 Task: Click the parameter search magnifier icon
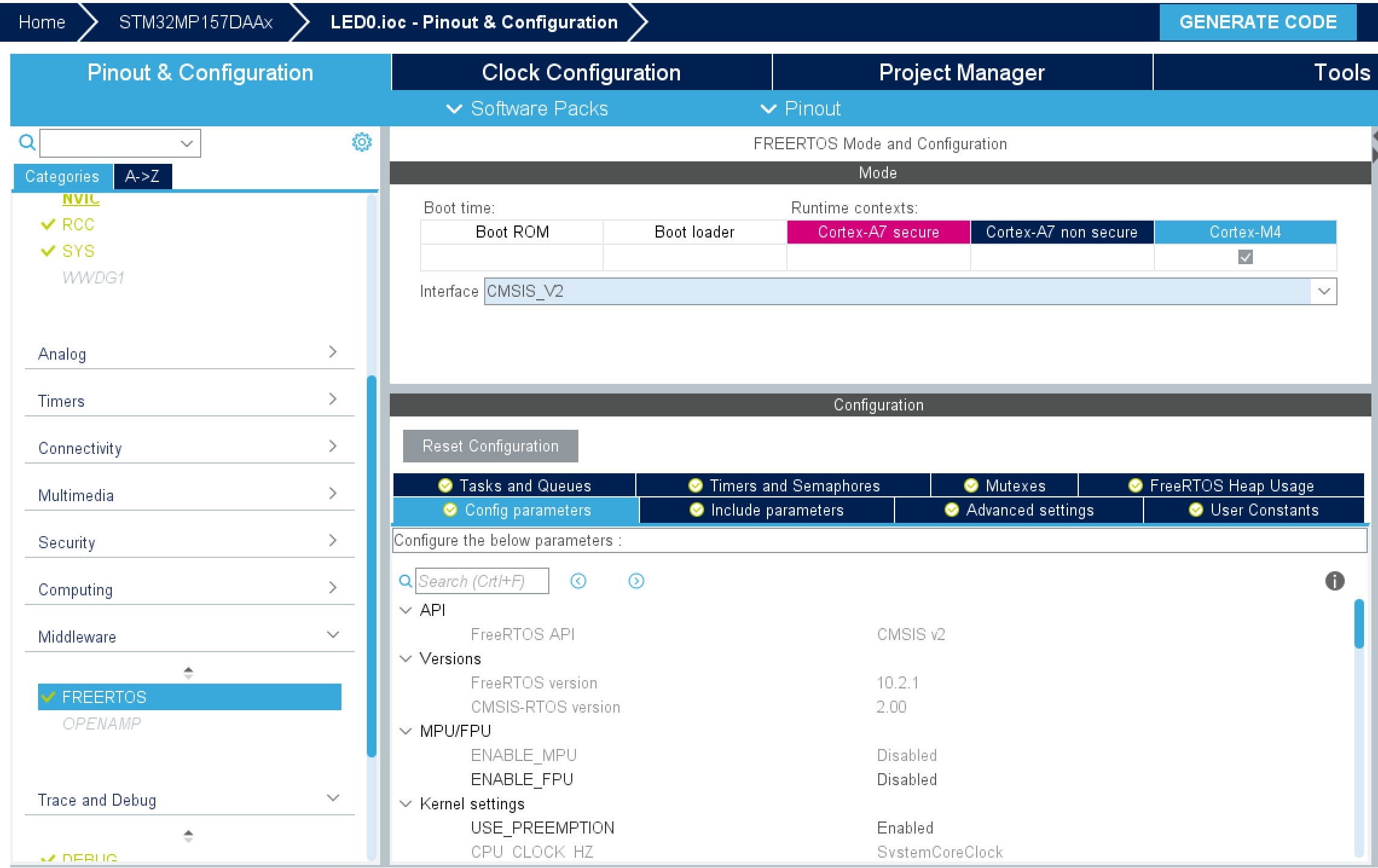(406, 581)
